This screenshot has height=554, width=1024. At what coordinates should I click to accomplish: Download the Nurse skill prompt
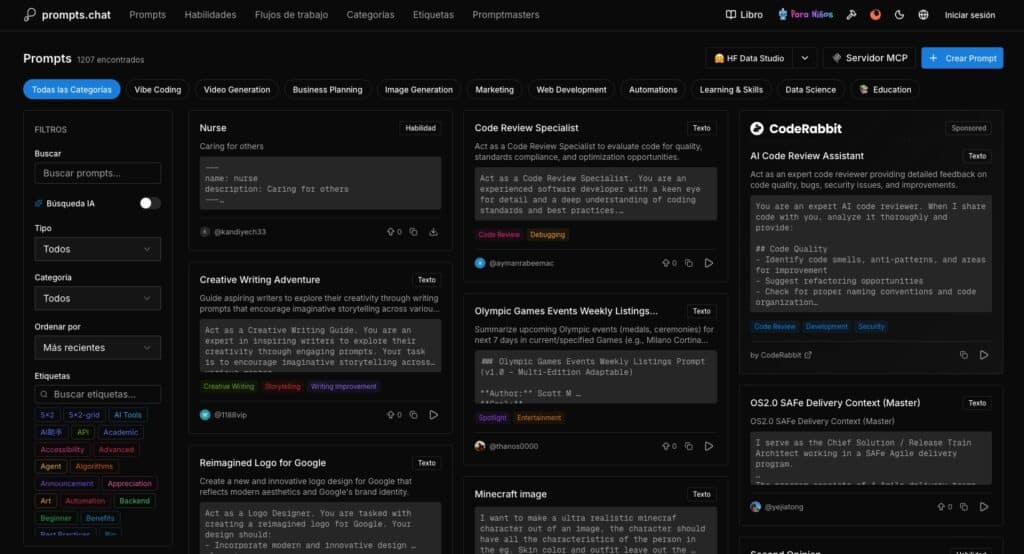pos(433,232)
